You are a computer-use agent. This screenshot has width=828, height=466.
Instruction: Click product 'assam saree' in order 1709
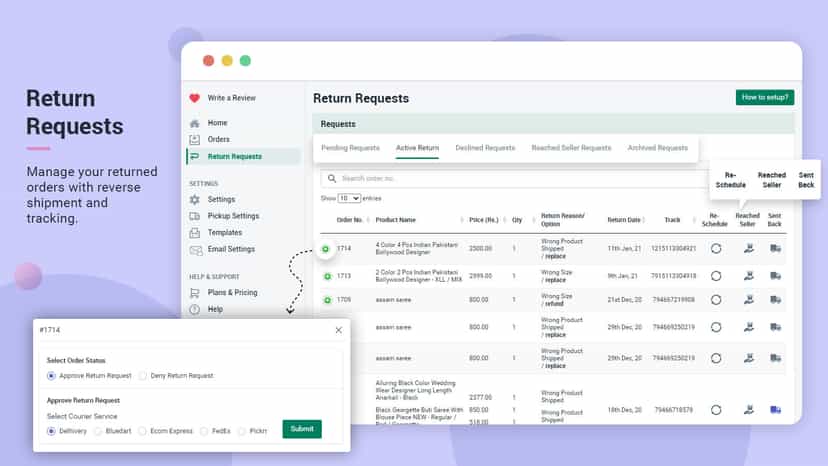(x=393, y=300)
